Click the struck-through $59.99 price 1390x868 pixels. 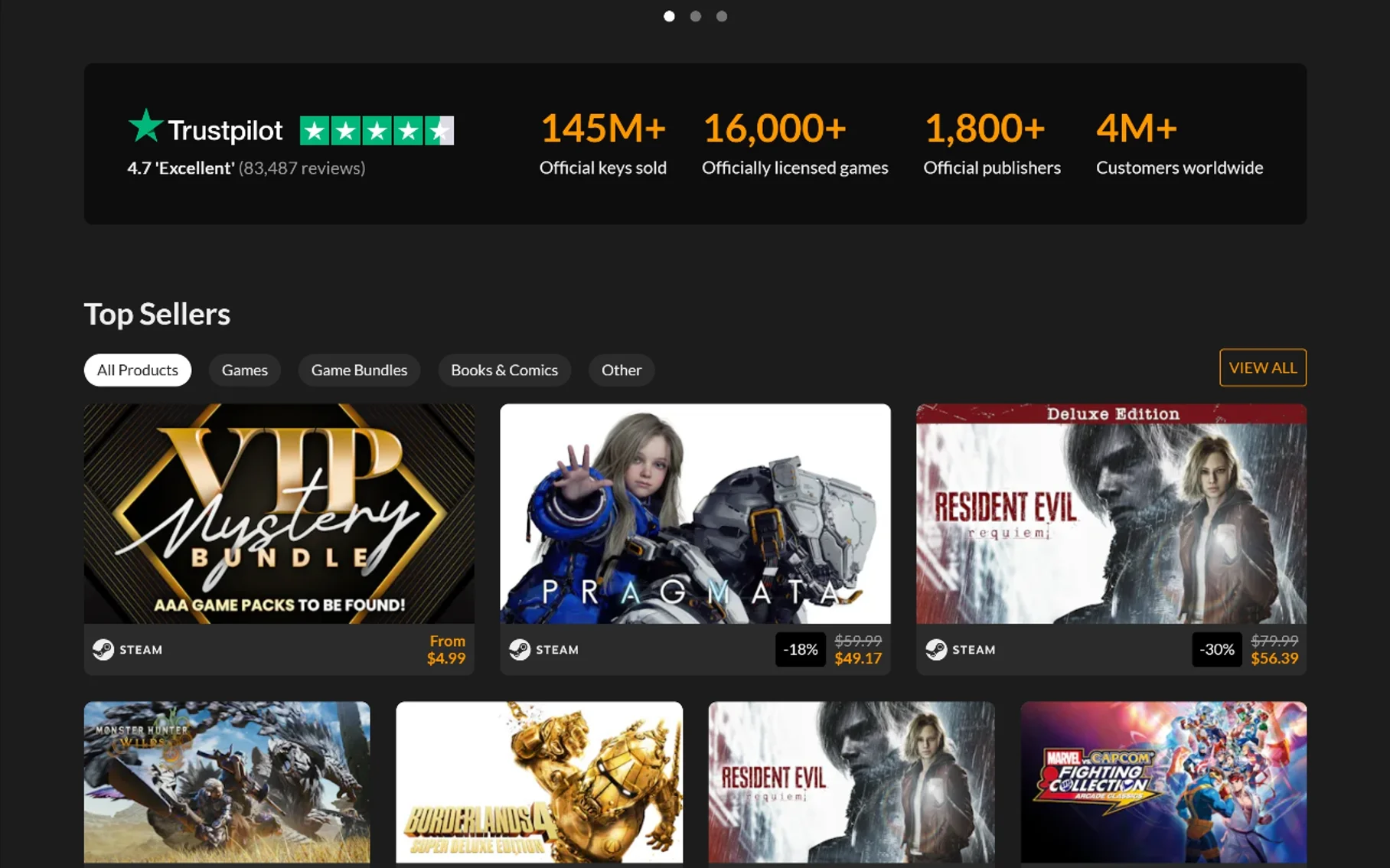(x=858, y=641)
